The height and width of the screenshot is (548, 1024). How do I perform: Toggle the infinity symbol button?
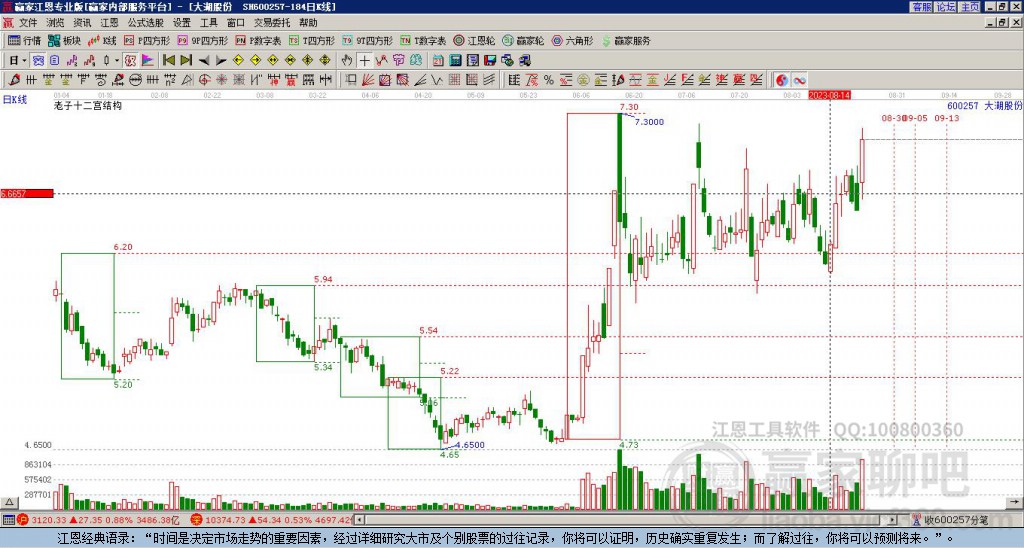[799, 80]
